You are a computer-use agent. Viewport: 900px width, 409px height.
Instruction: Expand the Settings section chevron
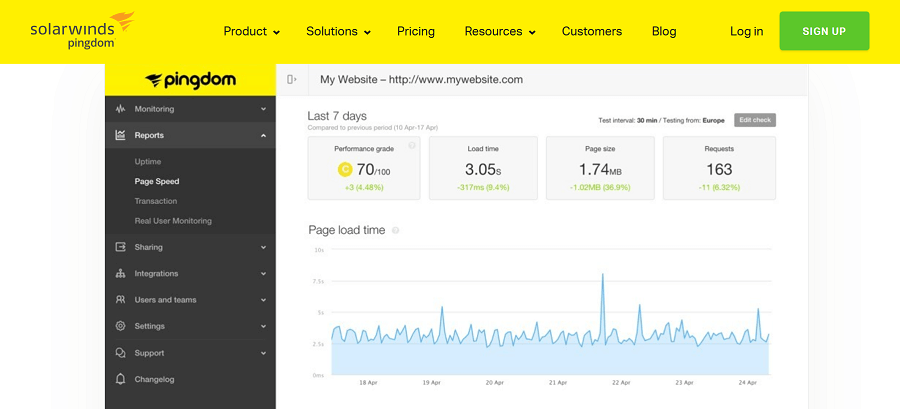click(x=263, y=326)
